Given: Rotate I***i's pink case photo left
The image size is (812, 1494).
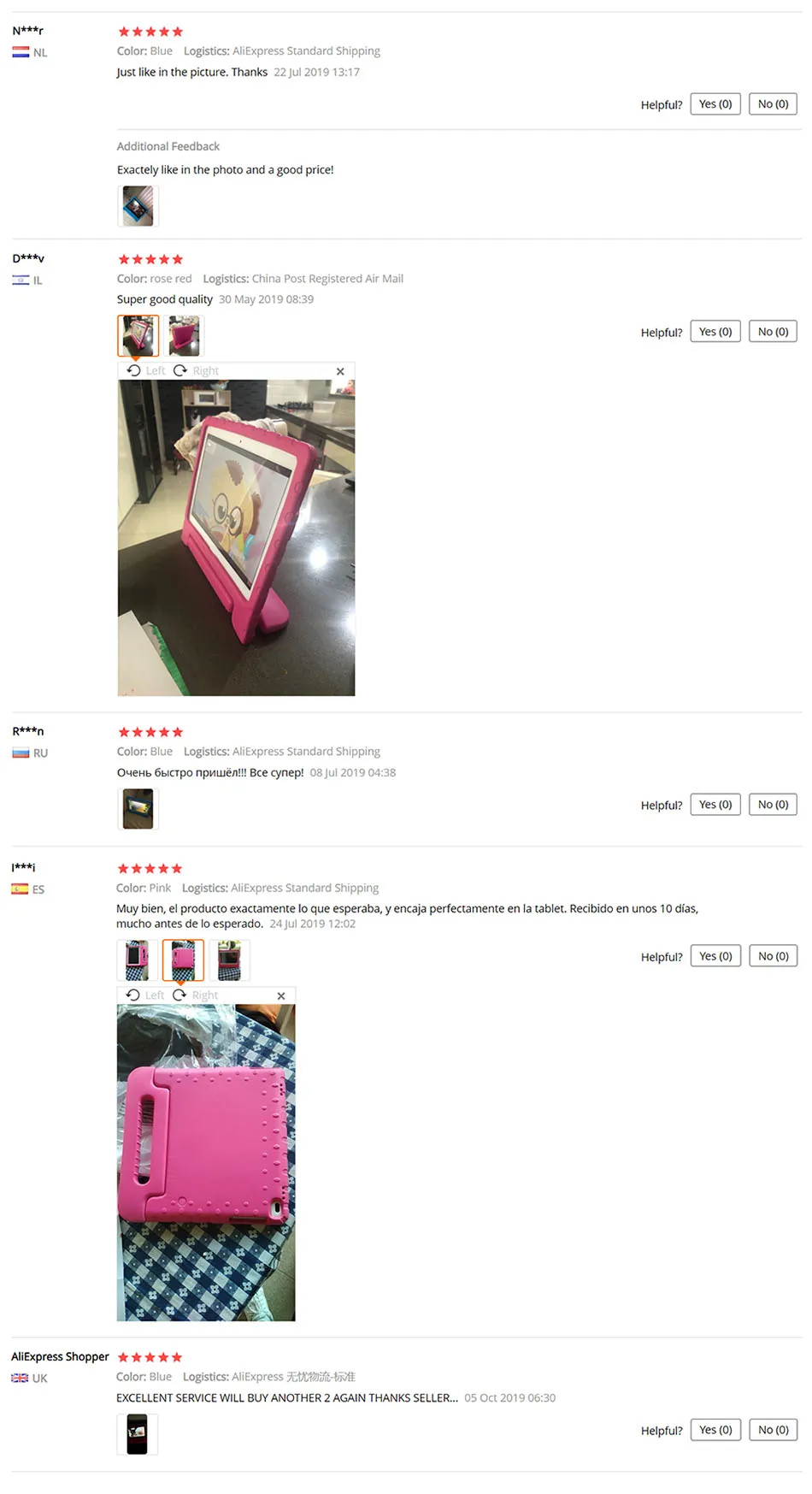Looking at the screenshot, I should [145, 995].
